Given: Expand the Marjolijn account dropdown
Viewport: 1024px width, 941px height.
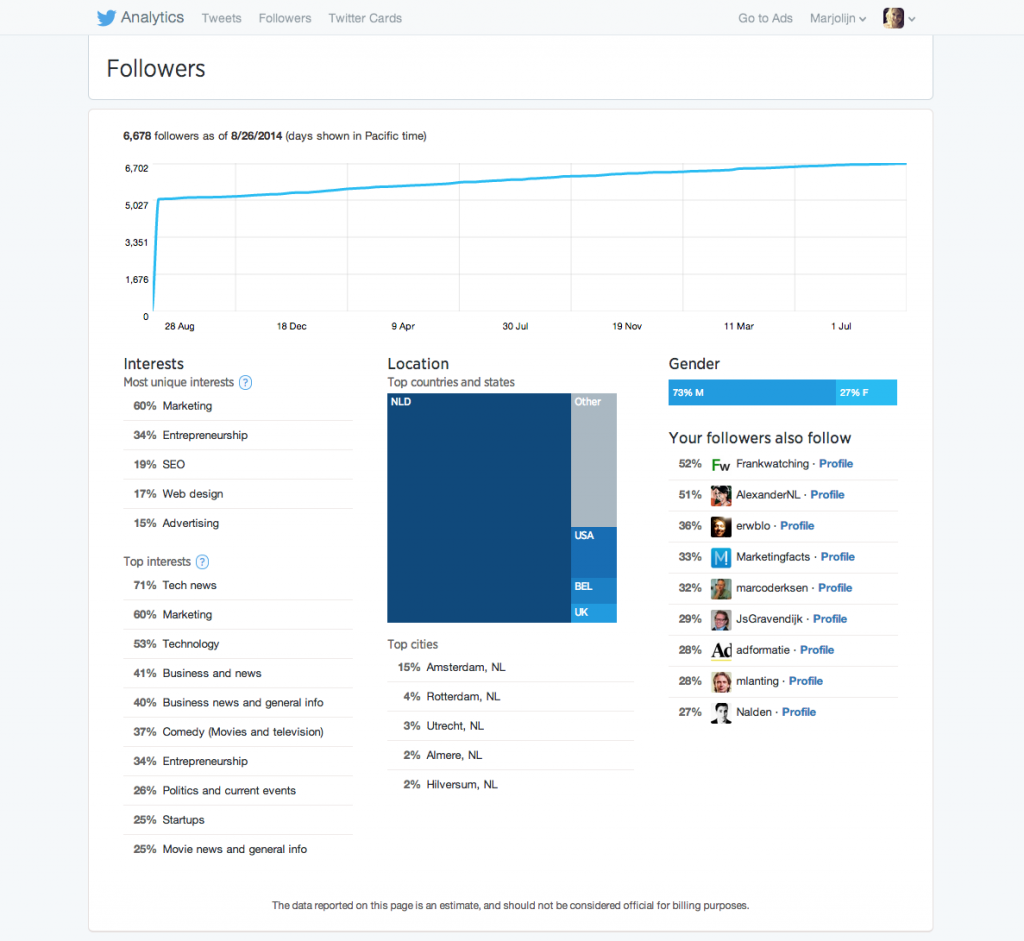Looking at the screenshot, I should pyautogui.click(x=839, y=18).
